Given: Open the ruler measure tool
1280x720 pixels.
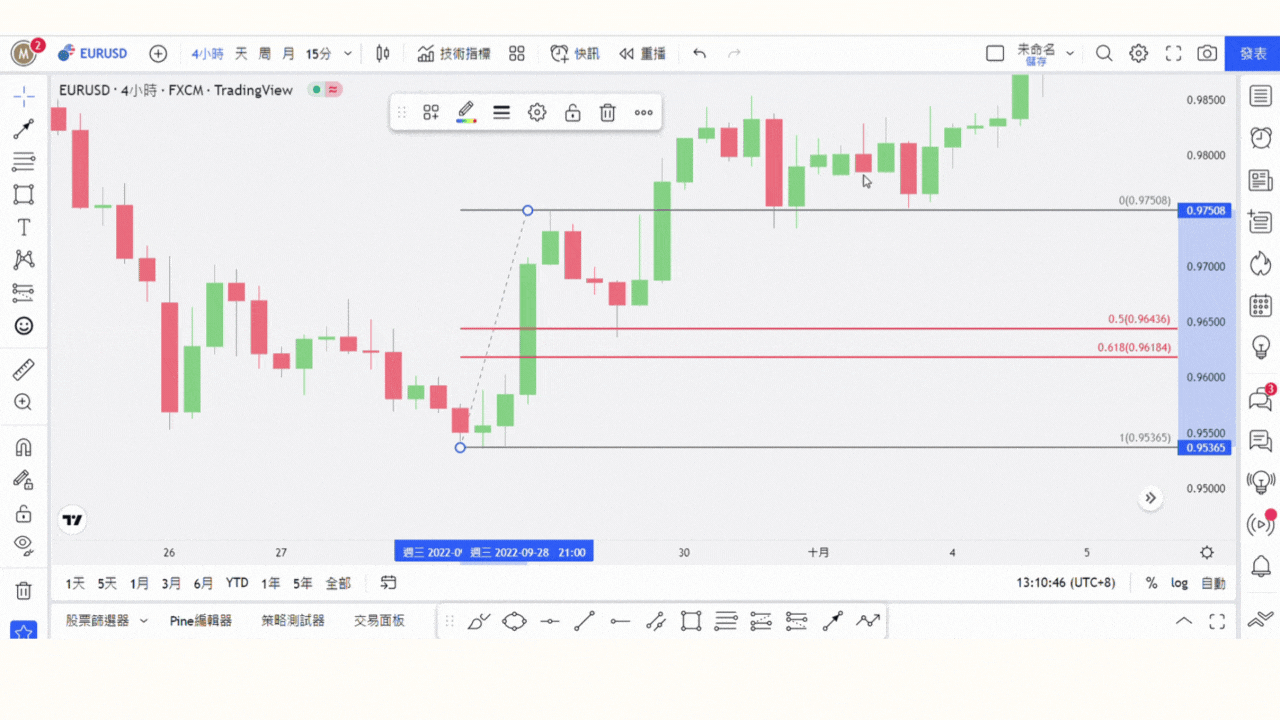Looking at the screenshot, I should [x=24, y=370].
